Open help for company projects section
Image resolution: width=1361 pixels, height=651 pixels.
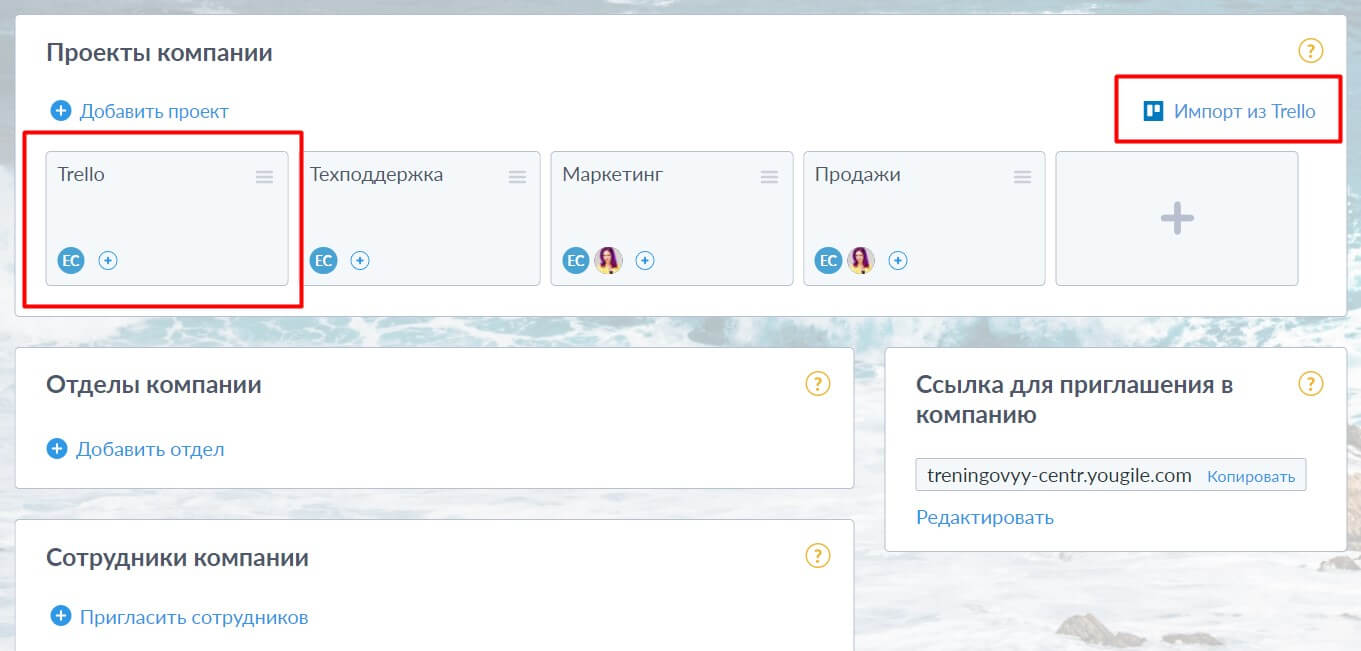coord(1310,51)
